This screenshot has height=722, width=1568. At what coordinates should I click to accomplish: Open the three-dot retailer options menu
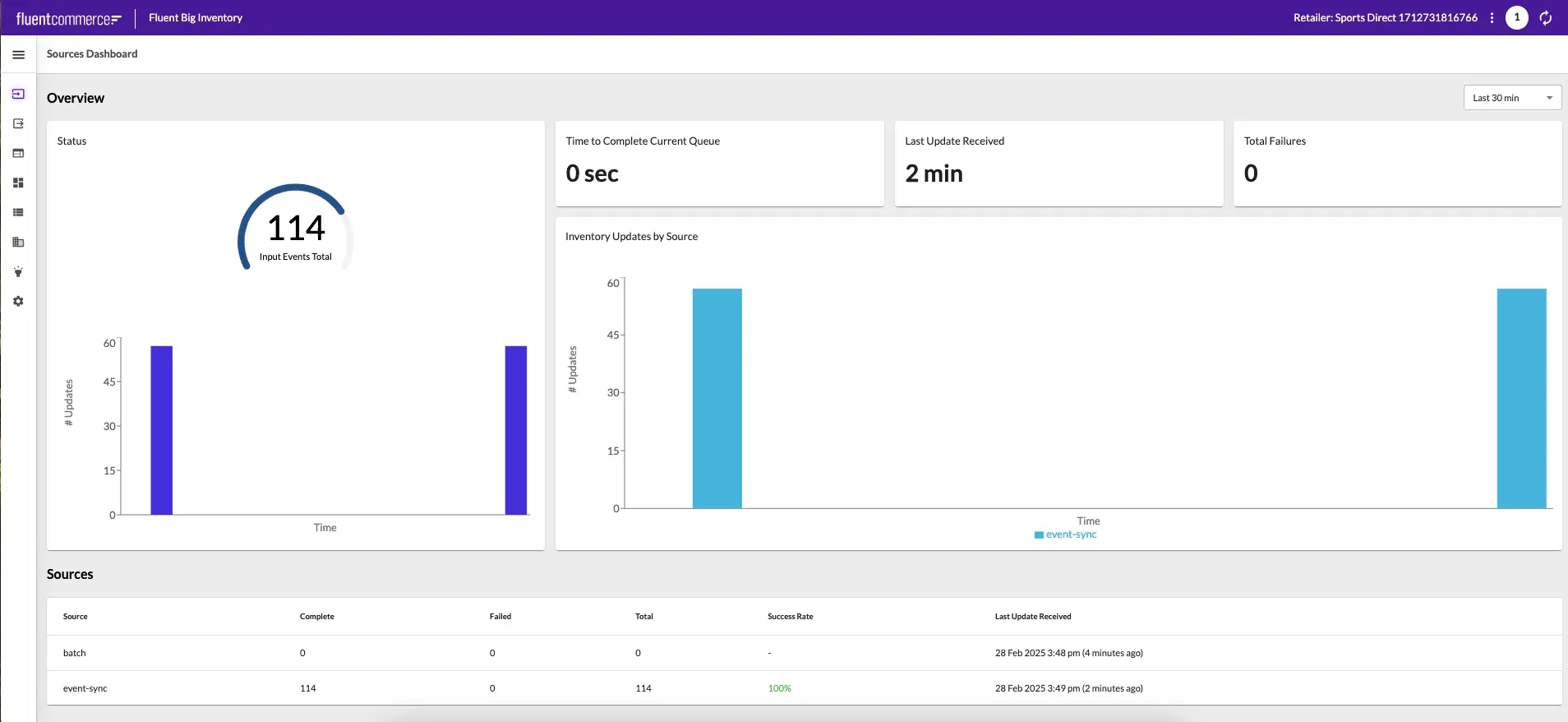1492,17
